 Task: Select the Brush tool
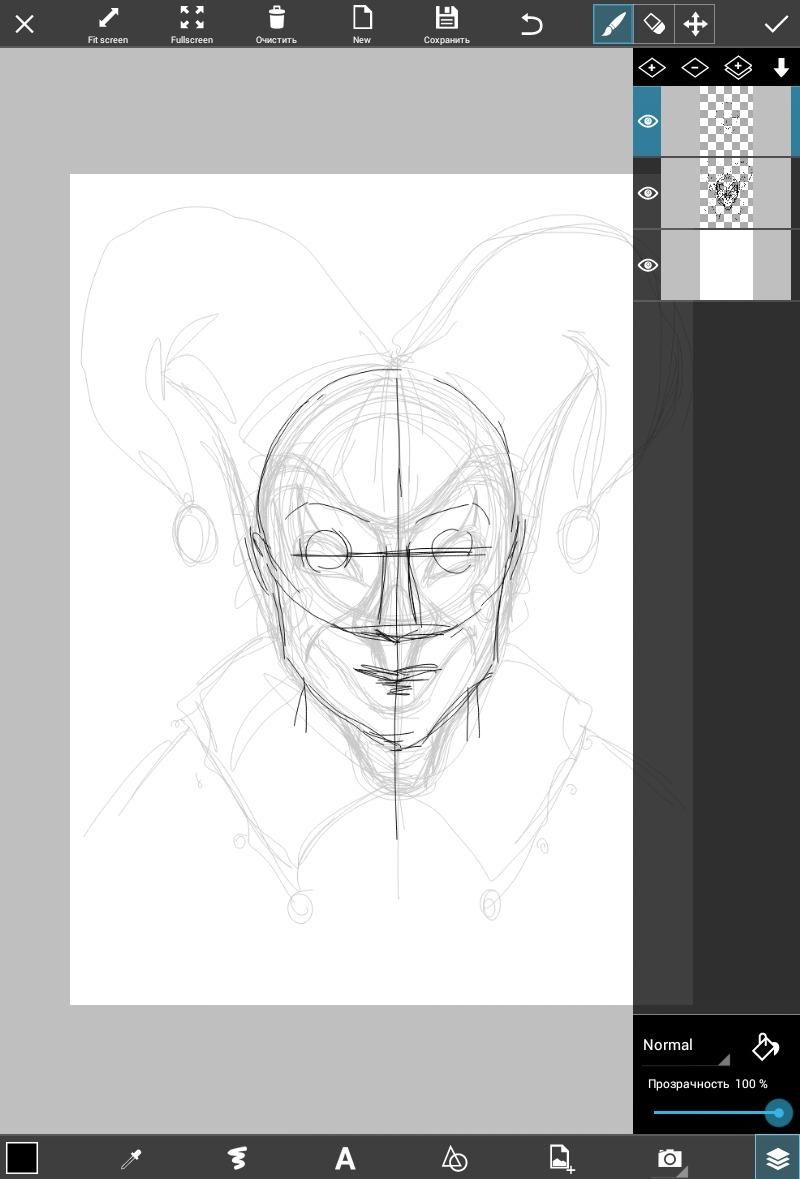[x=614, y=24]
